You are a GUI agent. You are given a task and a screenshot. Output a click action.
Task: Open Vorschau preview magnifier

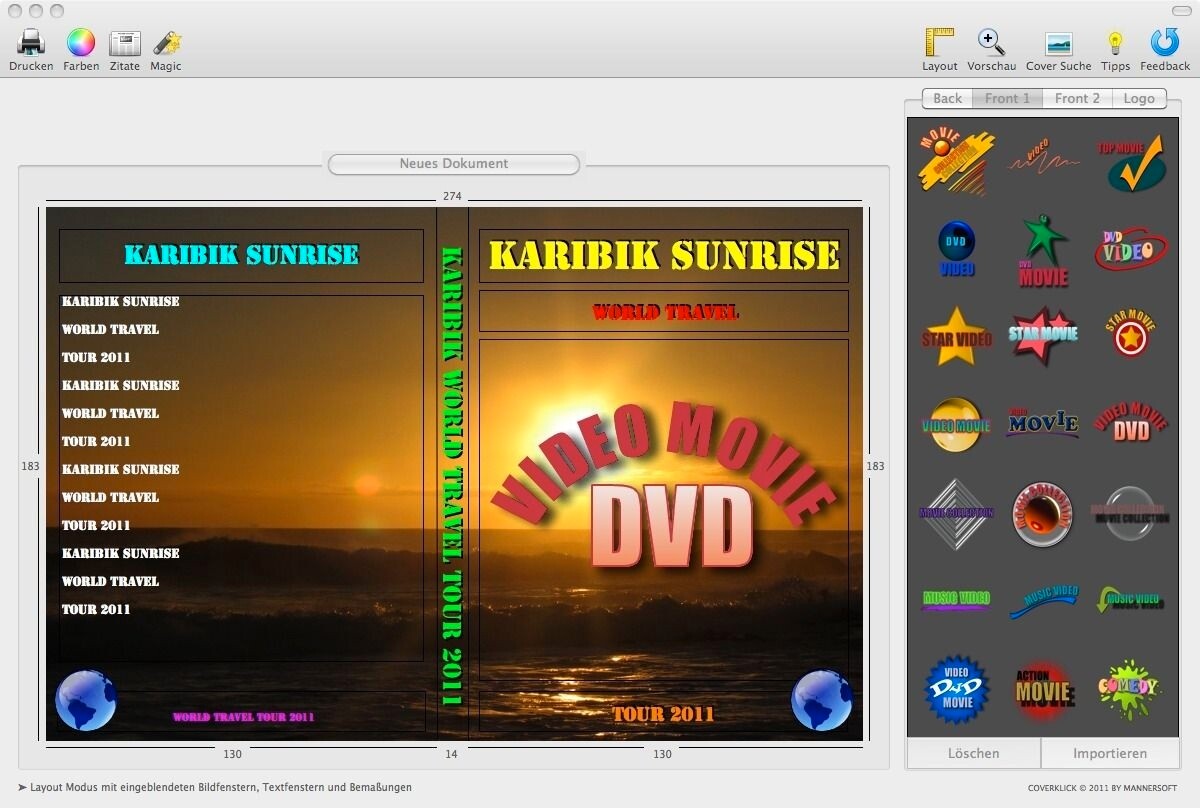tap(991, 43)
